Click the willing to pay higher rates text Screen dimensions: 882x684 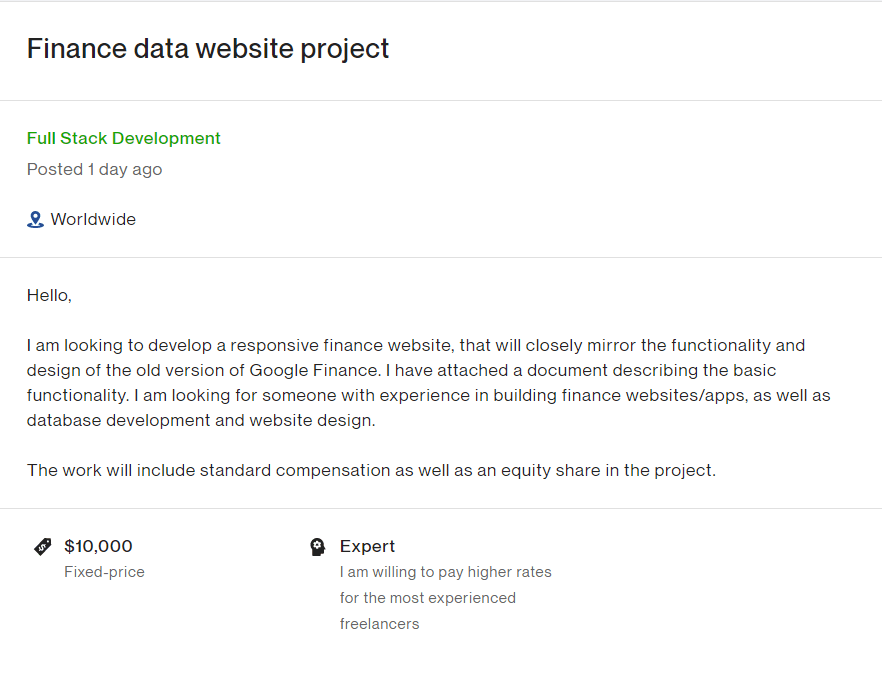pyautogui.click(x=446, y=572)
